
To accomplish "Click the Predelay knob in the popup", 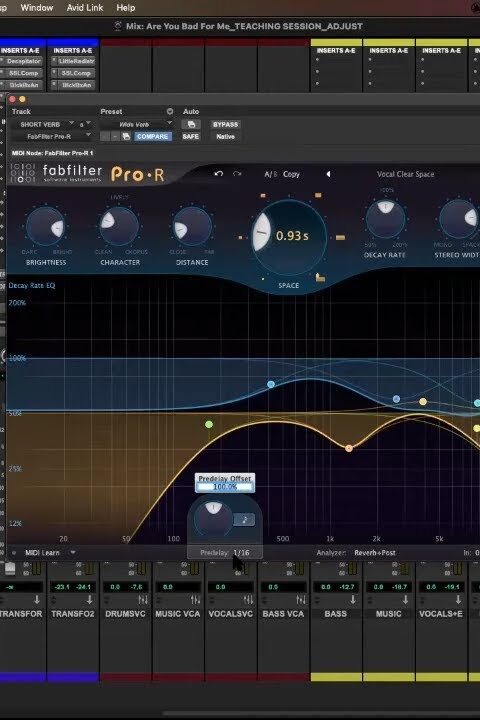I will tap(213, 518).
